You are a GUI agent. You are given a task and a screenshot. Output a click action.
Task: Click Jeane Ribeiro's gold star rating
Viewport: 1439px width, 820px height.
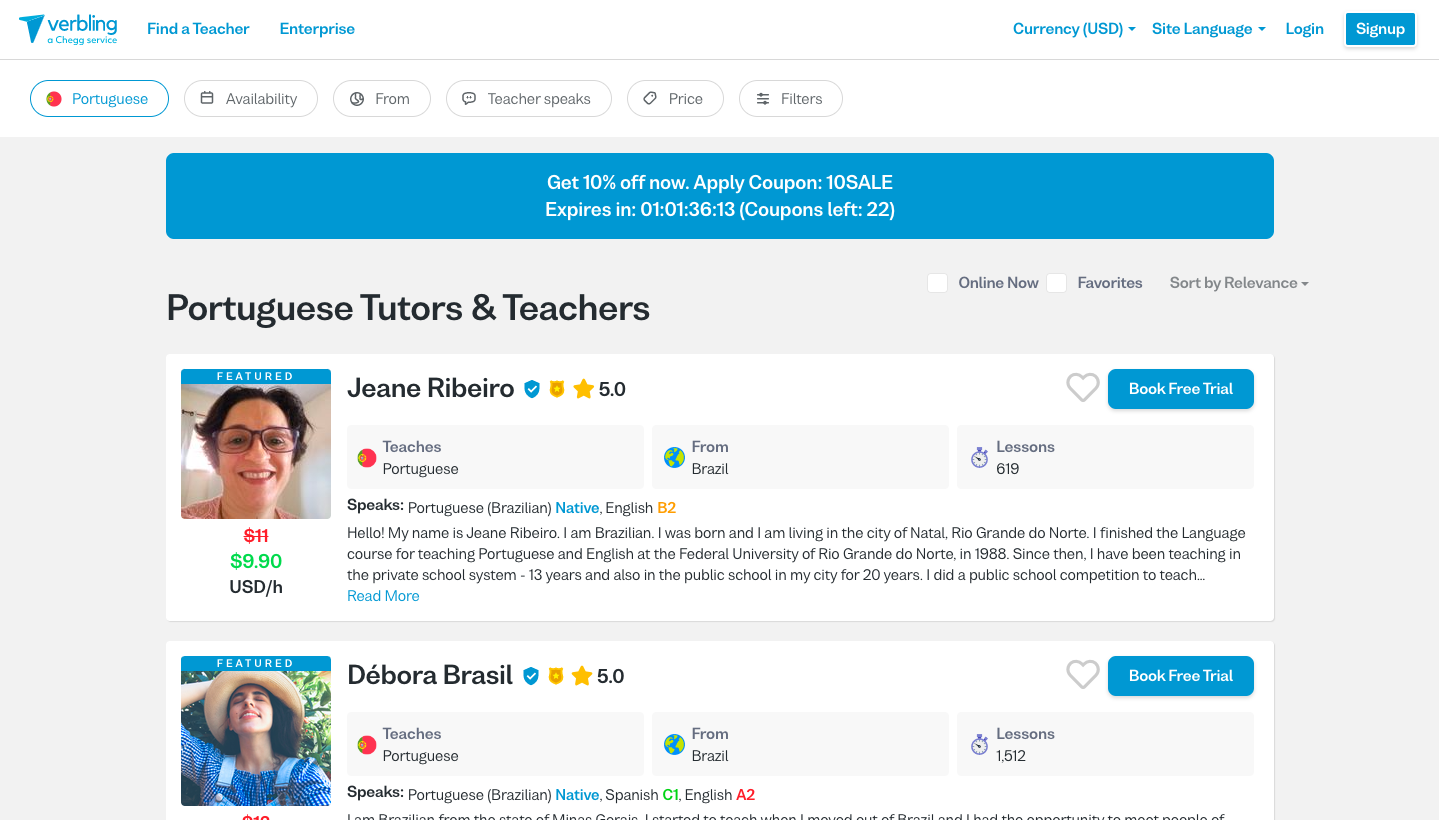(x=584, y=389)
